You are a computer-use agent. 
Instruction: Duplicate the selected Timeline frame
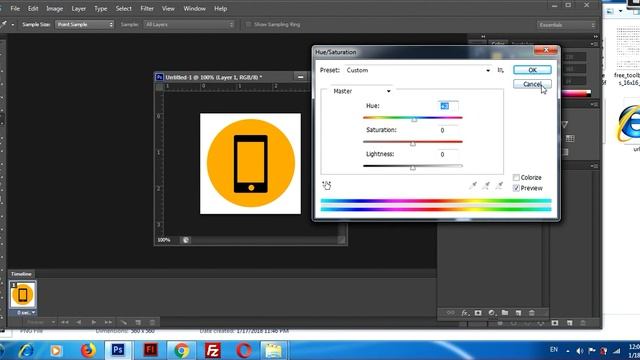point(138,322)
